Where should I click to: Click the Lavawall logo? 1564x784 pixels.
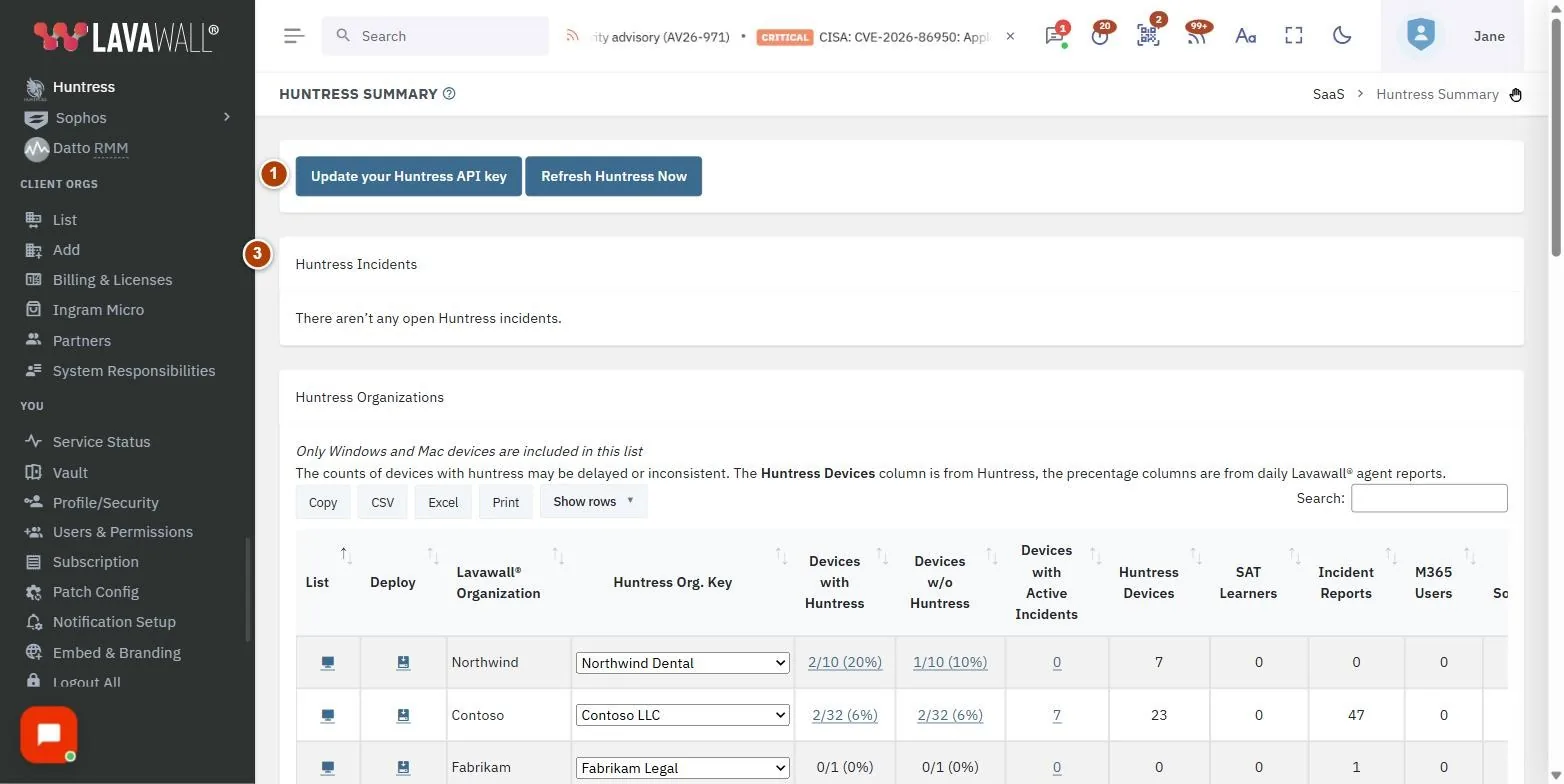(126, 37)
